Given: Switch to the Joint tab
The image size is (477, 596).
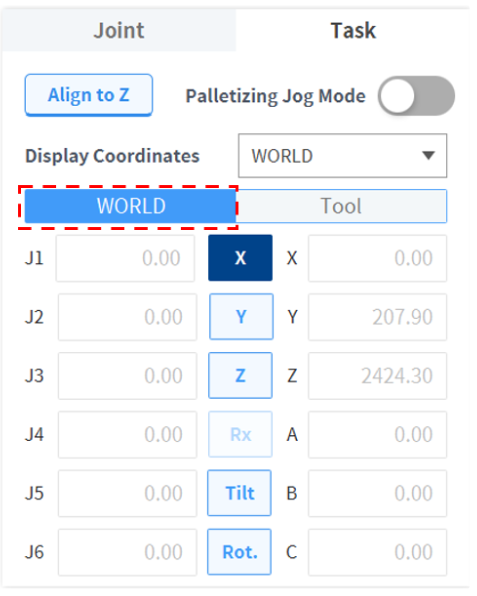Looking at the screenshot, I should pyautogui.click(x=119, y=30).
